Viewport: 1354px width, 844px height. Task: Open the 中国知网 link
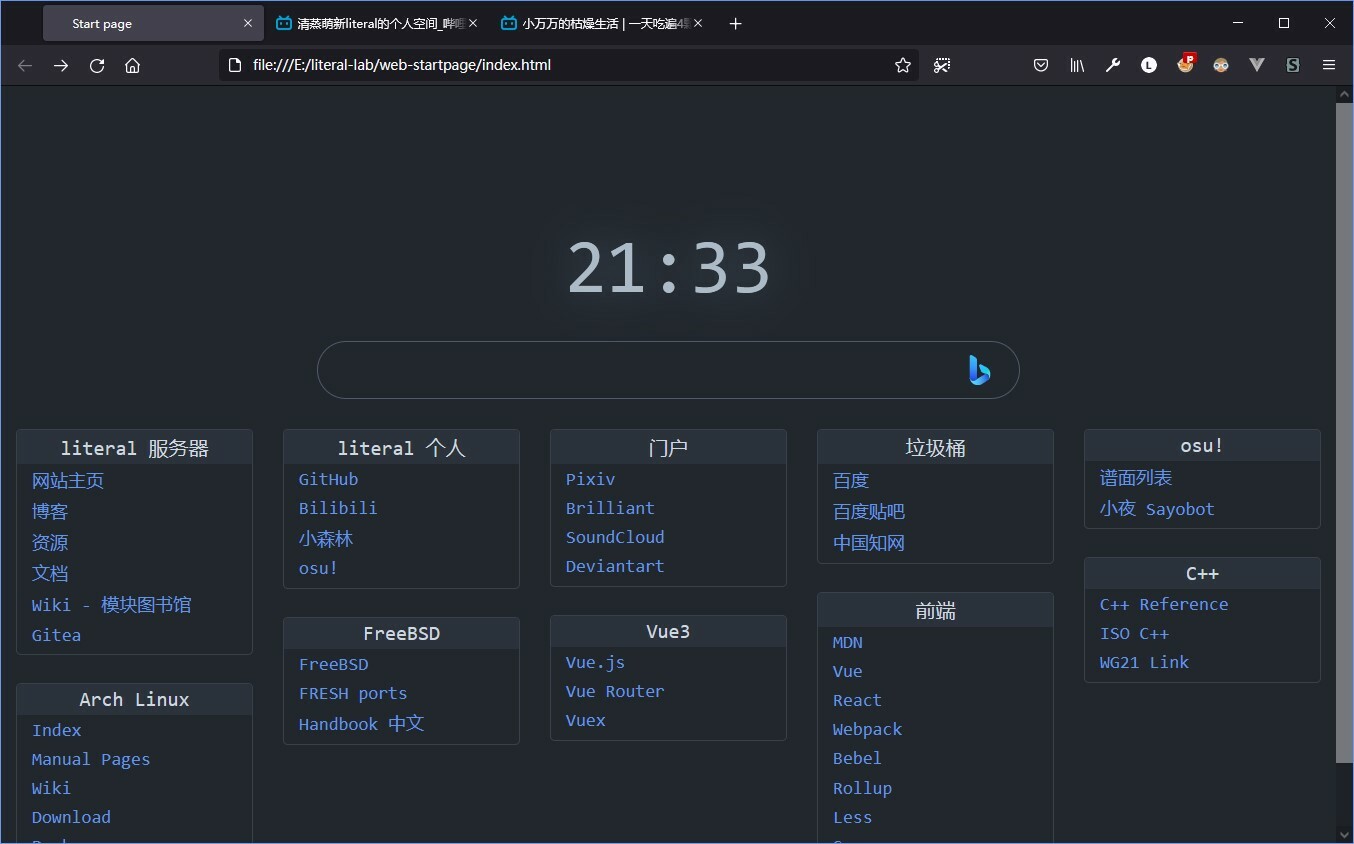point(869,543)
